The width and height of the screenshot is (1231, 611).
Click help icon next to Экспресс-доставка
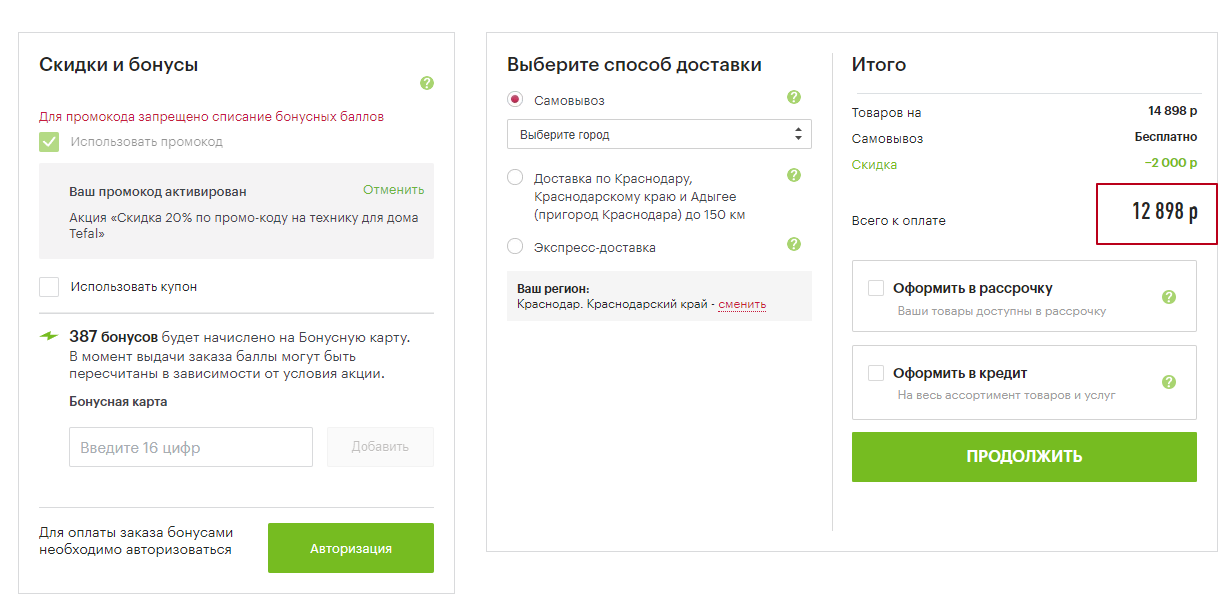794,244
